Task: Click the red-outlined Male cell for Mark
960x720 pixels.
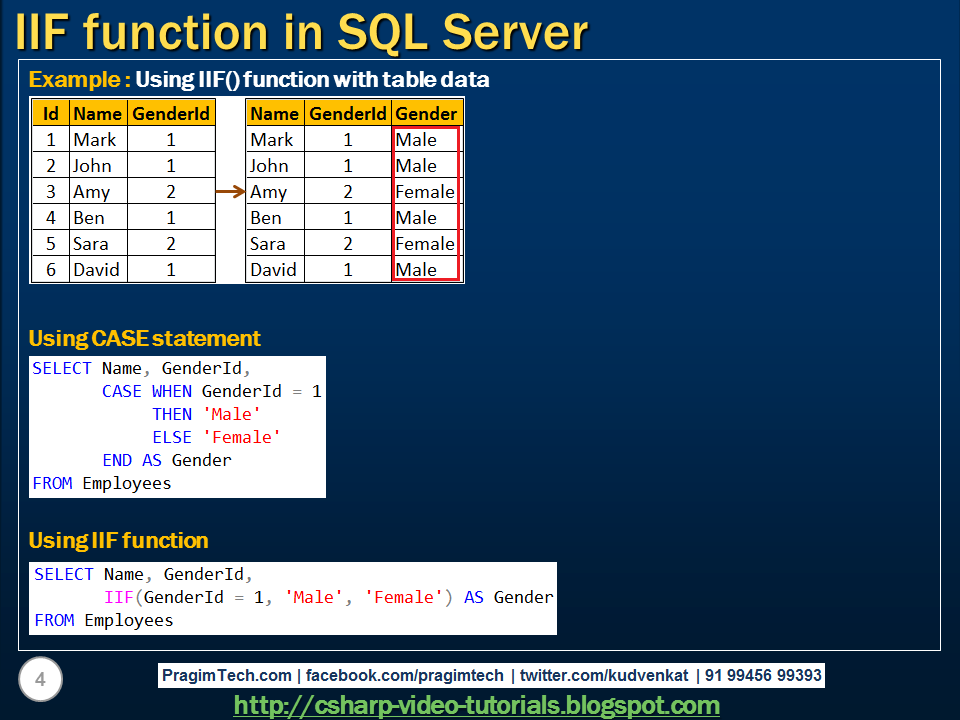Action: coord(425,140)
